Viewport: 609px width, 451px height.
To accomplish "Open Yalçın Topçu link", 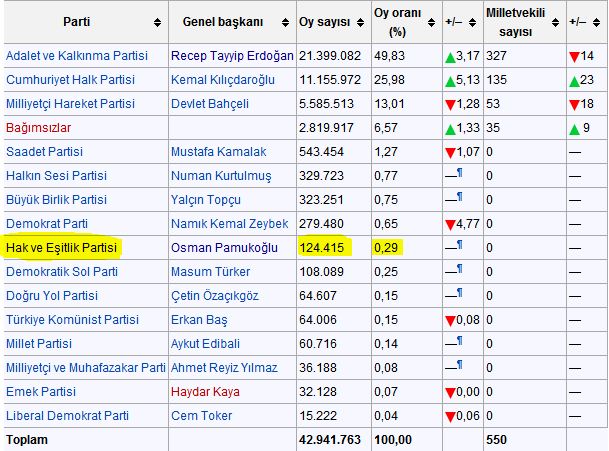I will 206,200.
